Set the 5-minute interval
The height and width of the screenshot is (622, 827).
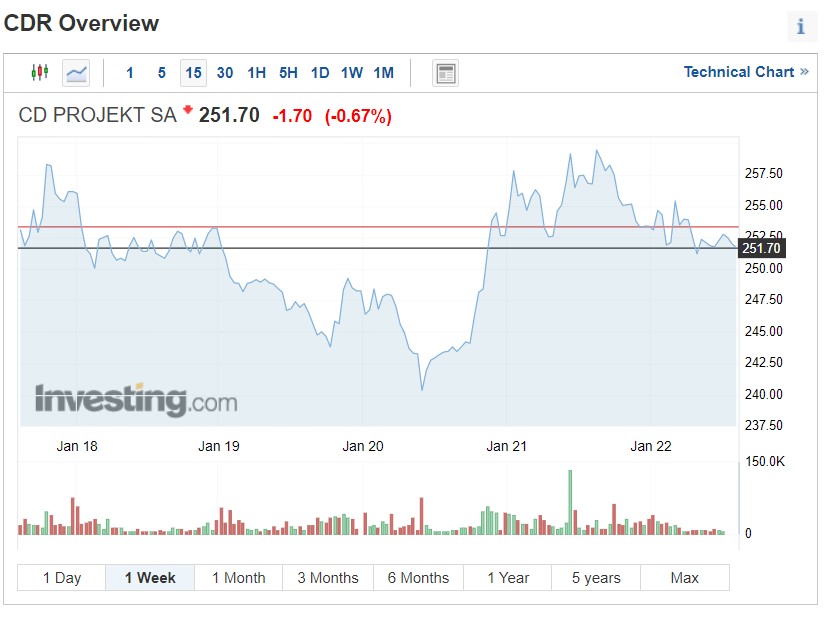[x=161, y=73]
